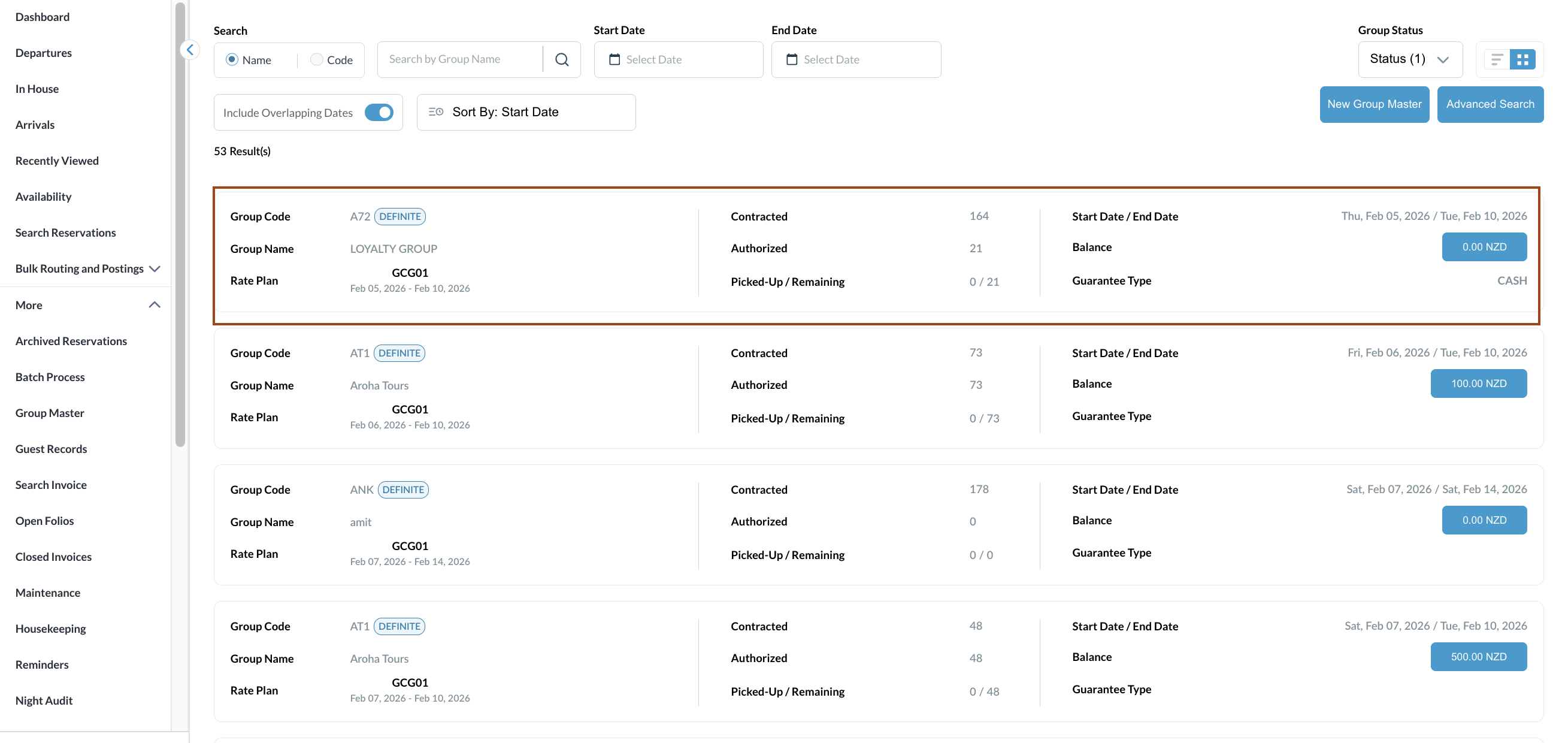The width and height of the screenshot is (1568, 743).
Task: Expand Bulk Routing and Postings menu
Action: [x=155, y=268]
